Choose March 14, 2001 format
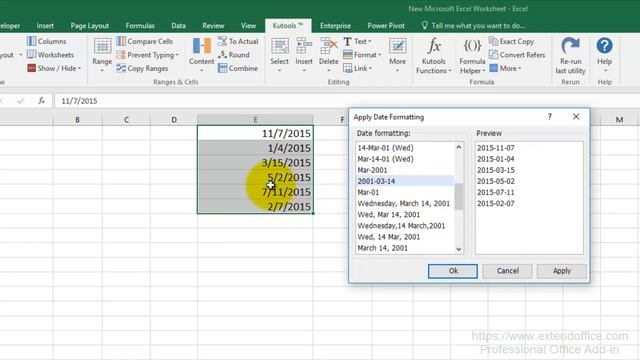The width and height of the screenshot is (640, 360). coord(404,248)
